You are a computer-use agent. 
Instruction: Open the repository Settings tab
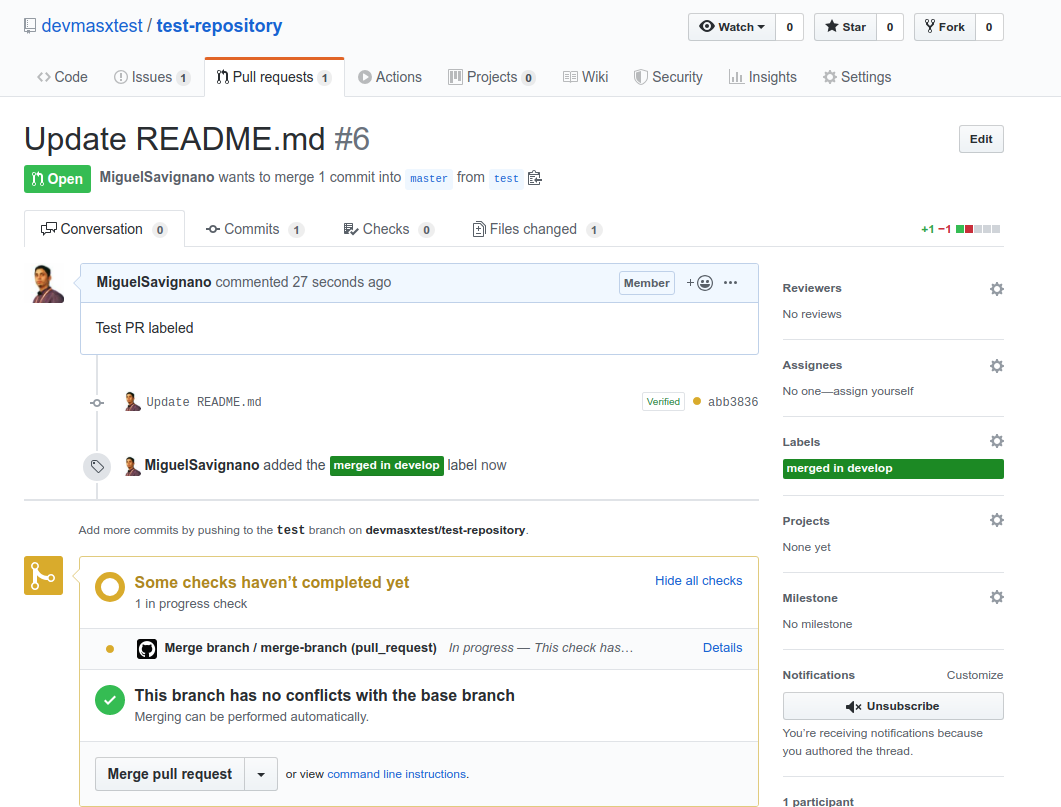857,77
